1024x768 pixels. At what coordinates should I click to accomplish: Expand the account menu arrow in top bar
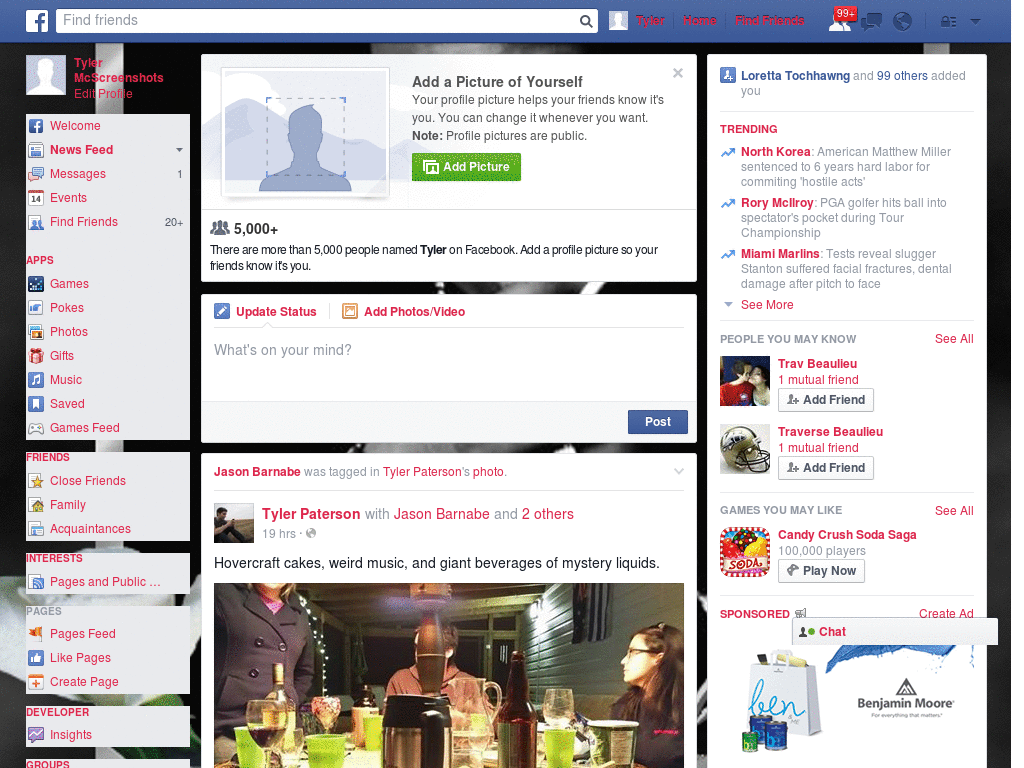pyautogui.click(x=975, y=22)
